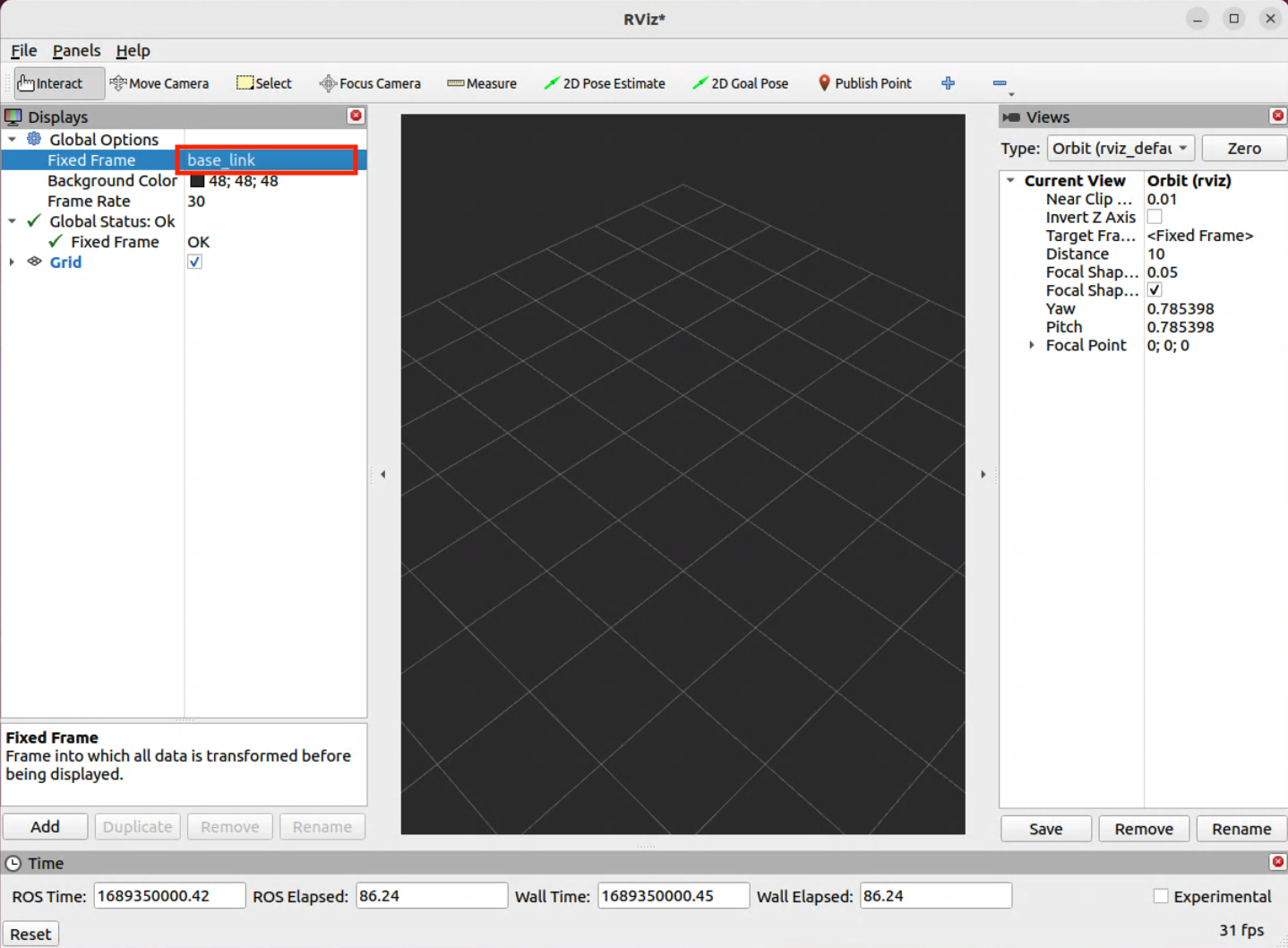Click the Yaw property label
1288x948 pixels.
[x=1060, y=308]
